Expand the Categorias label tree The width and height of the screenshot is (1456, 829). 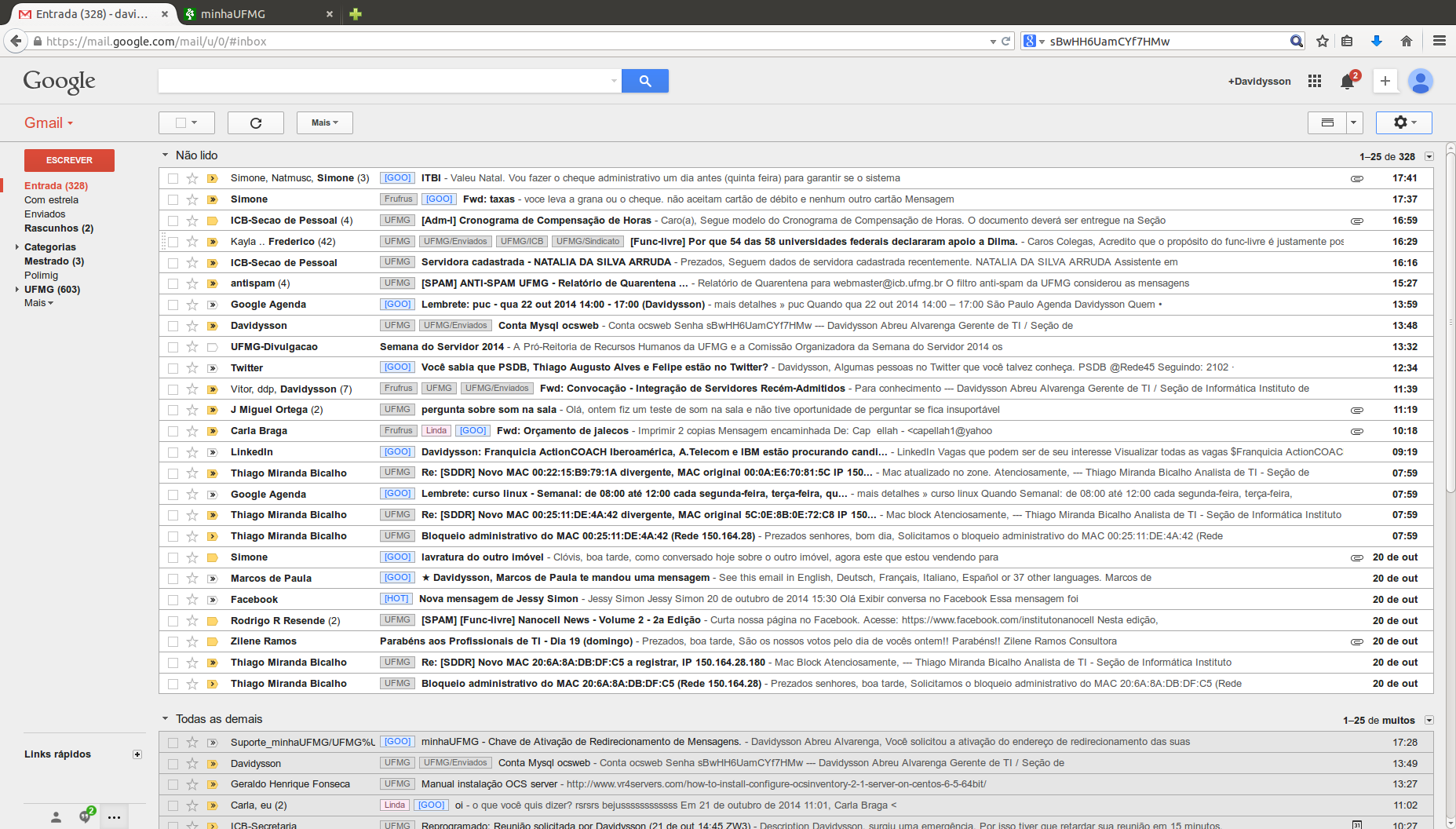(x=17, y=247)
